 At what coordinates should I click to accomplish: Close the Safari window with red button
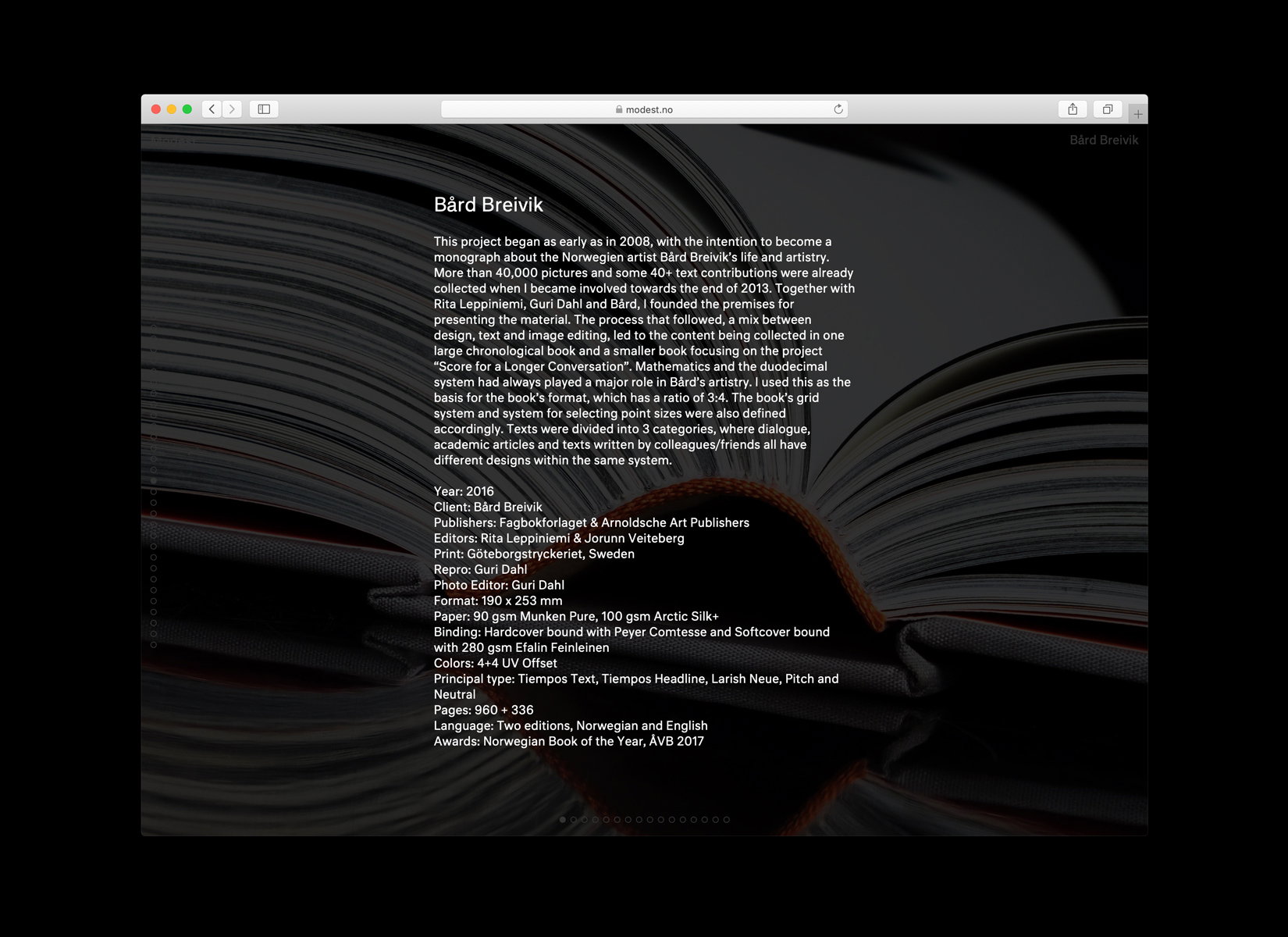(156, 109)
